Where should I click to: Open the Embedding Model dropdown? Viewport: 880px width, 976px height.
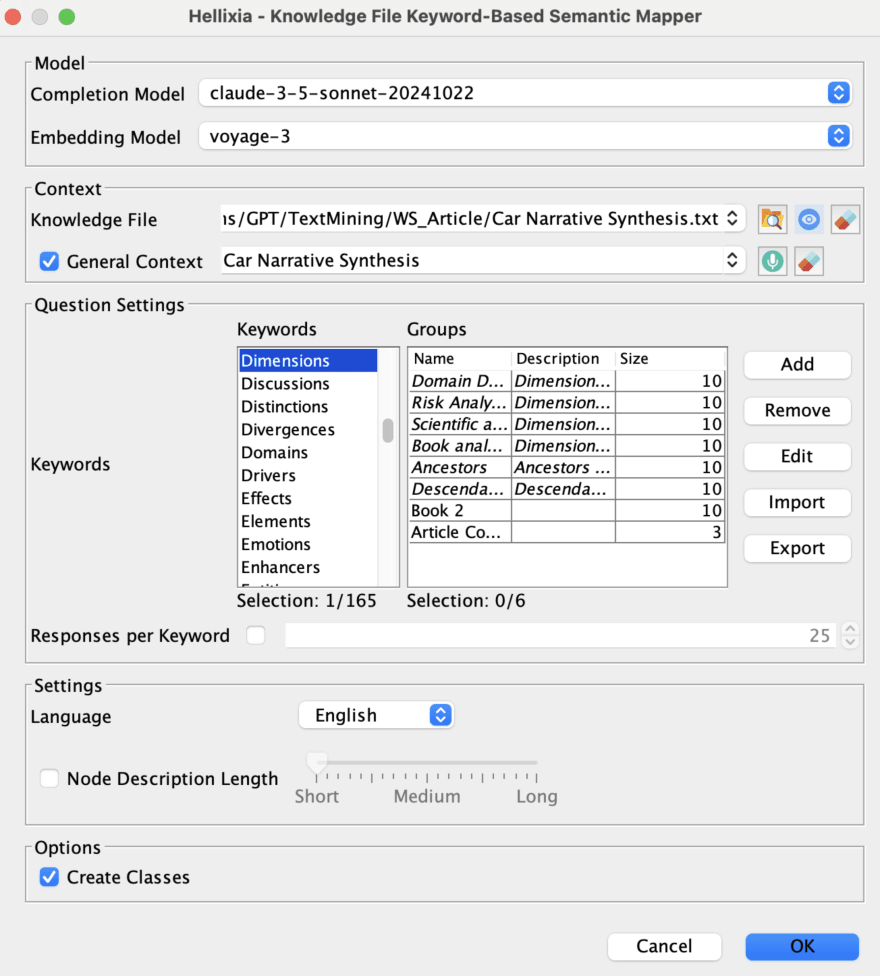point(839,136)
